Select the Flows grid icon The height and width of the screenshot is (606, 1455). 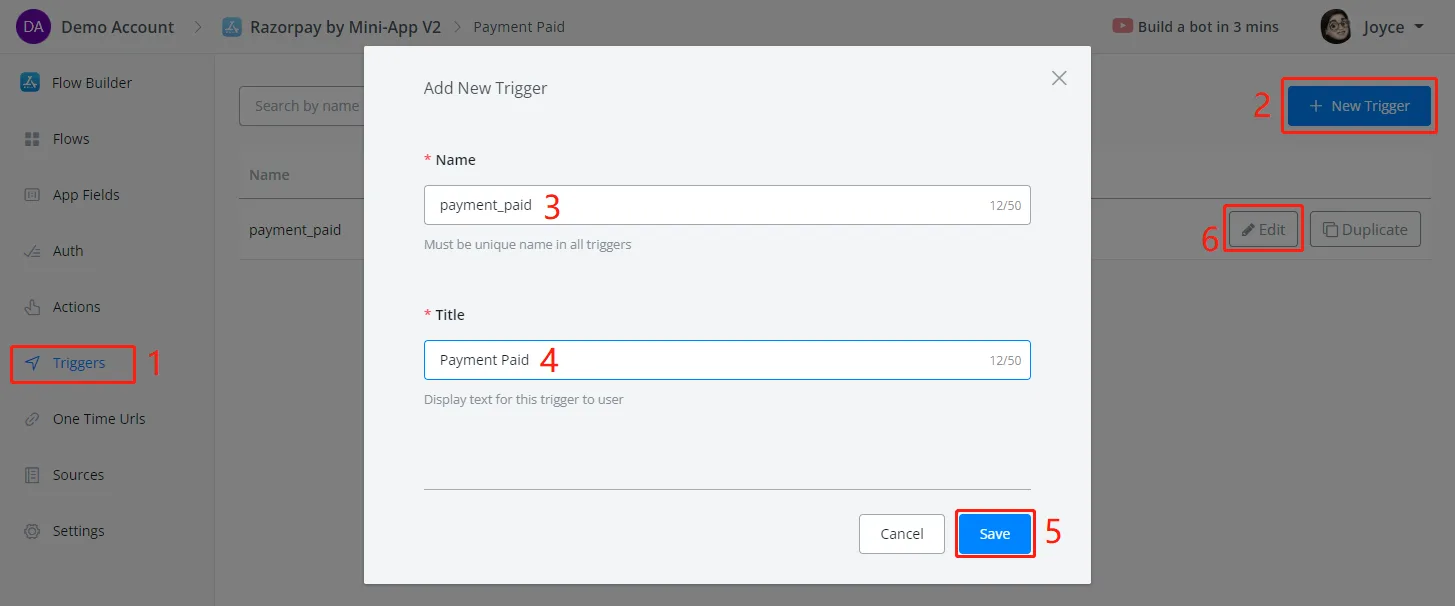pyautogui.click(x=31, y=139)
